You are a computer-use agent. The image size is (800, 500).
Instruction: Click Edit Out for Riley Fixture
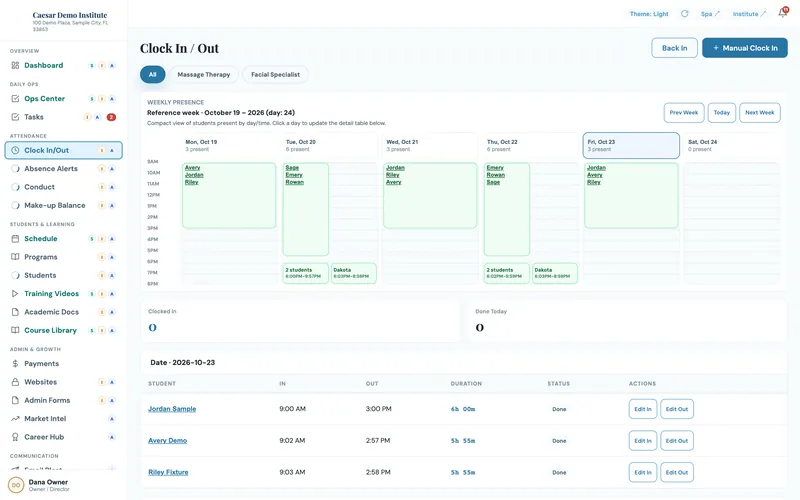pyautogui.click(x=677, y=472)
